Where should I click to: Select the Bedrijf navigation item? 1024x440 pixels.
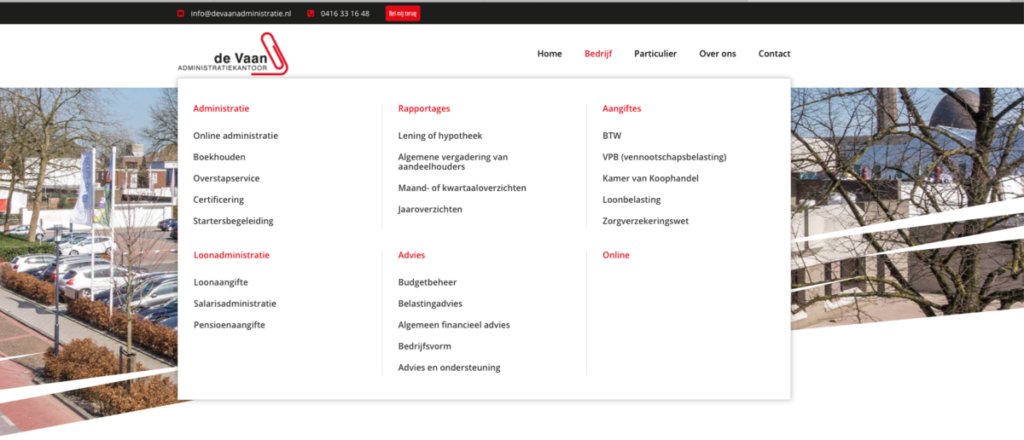(x=598, y=54)
